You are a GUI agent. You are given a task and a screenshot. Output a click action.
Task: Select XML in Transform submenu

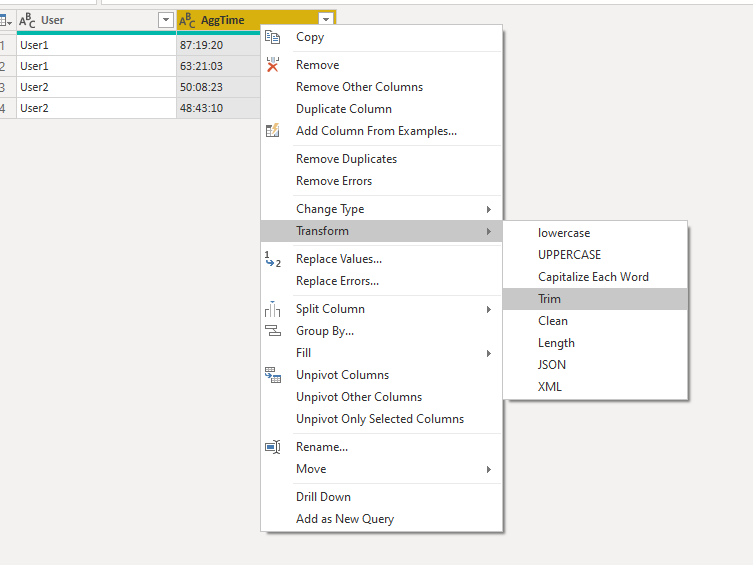595,387
